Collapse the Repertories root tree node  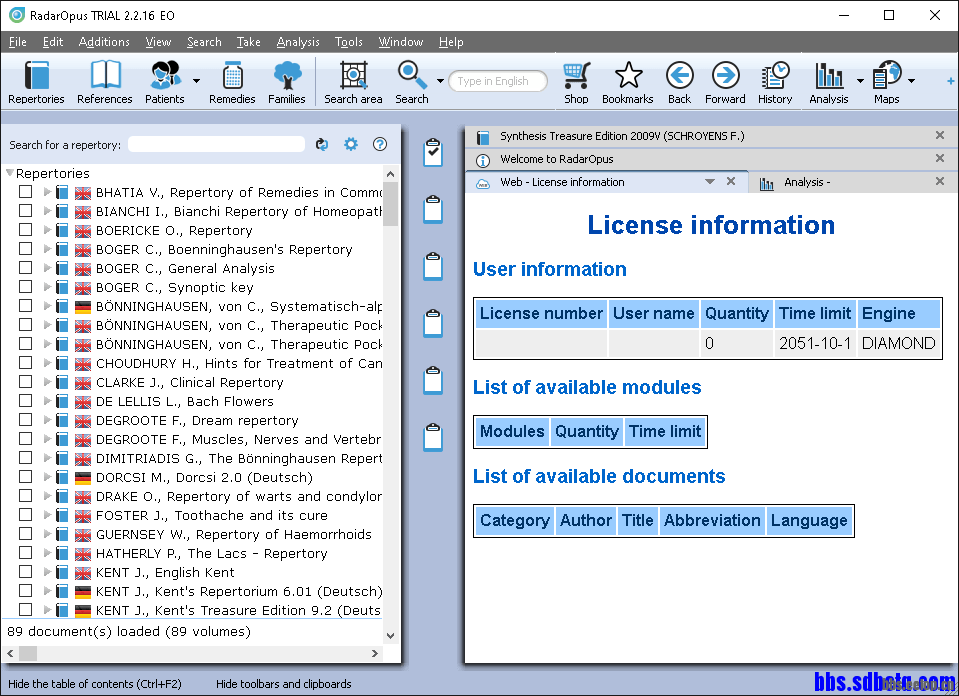click(10, 173)
